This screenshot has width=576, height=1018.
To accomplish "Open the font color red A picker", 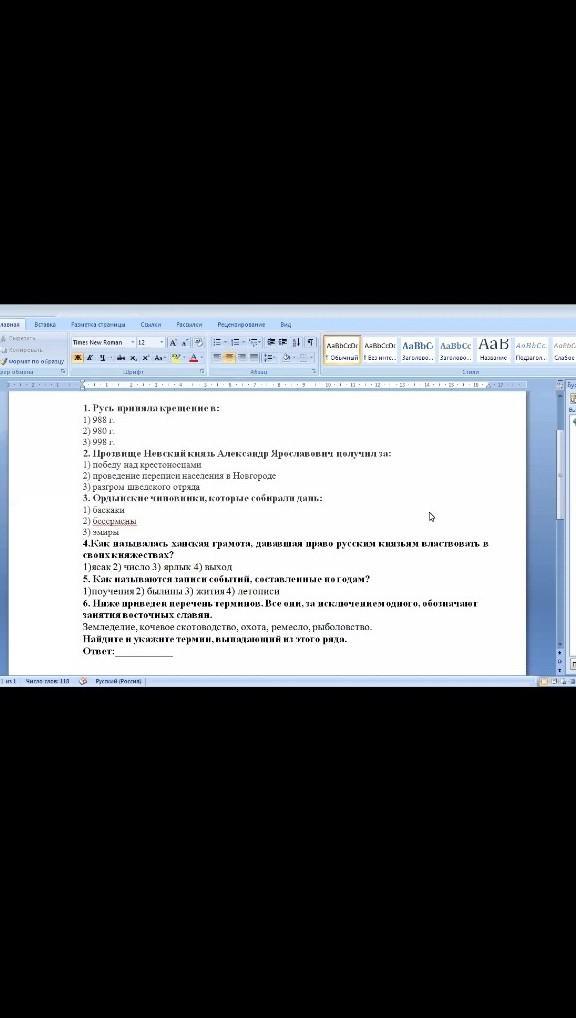I will click(193, 358).
